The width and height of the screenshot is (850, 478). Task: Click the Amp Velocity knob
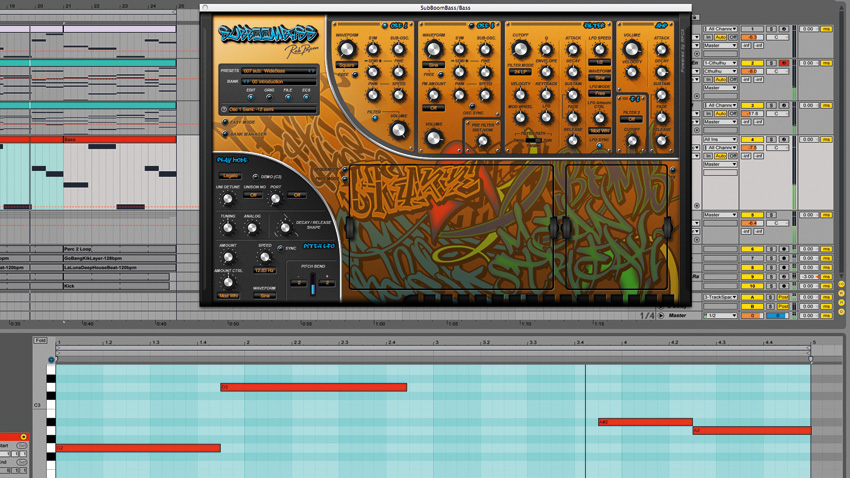(x=632, y=73)
